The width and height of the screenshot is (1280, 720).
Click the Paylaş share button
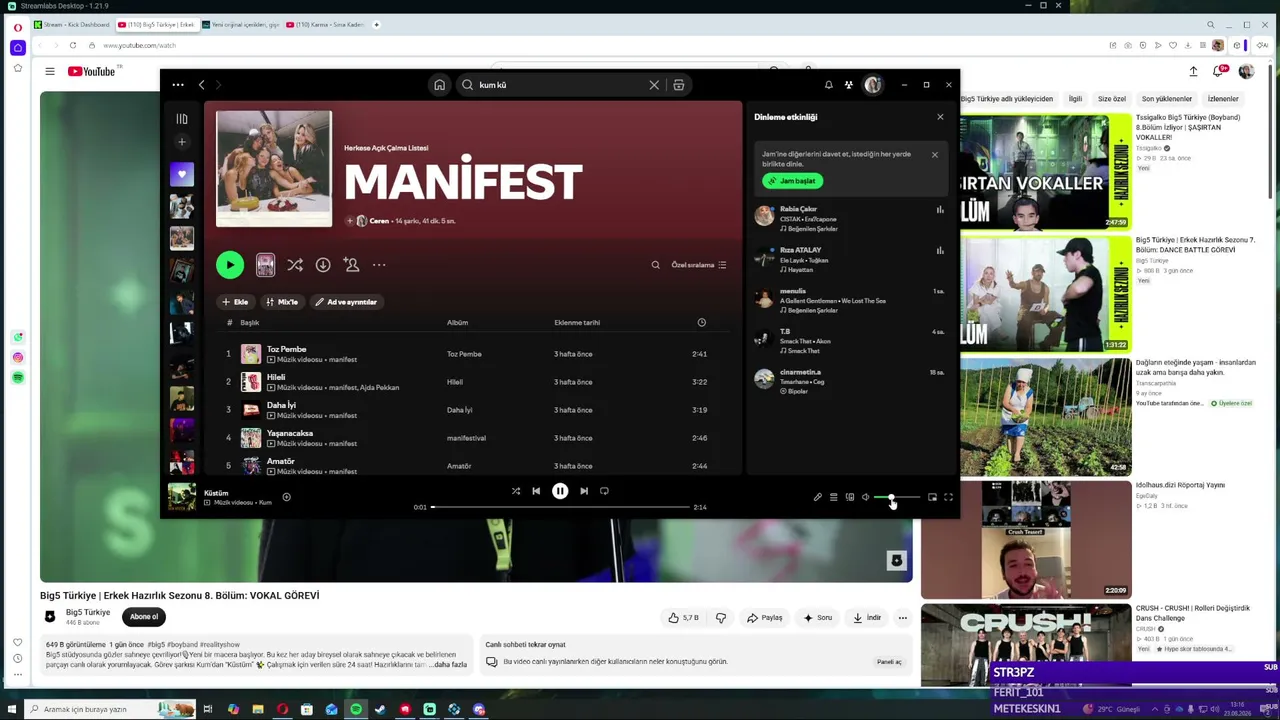coord(765,618)
